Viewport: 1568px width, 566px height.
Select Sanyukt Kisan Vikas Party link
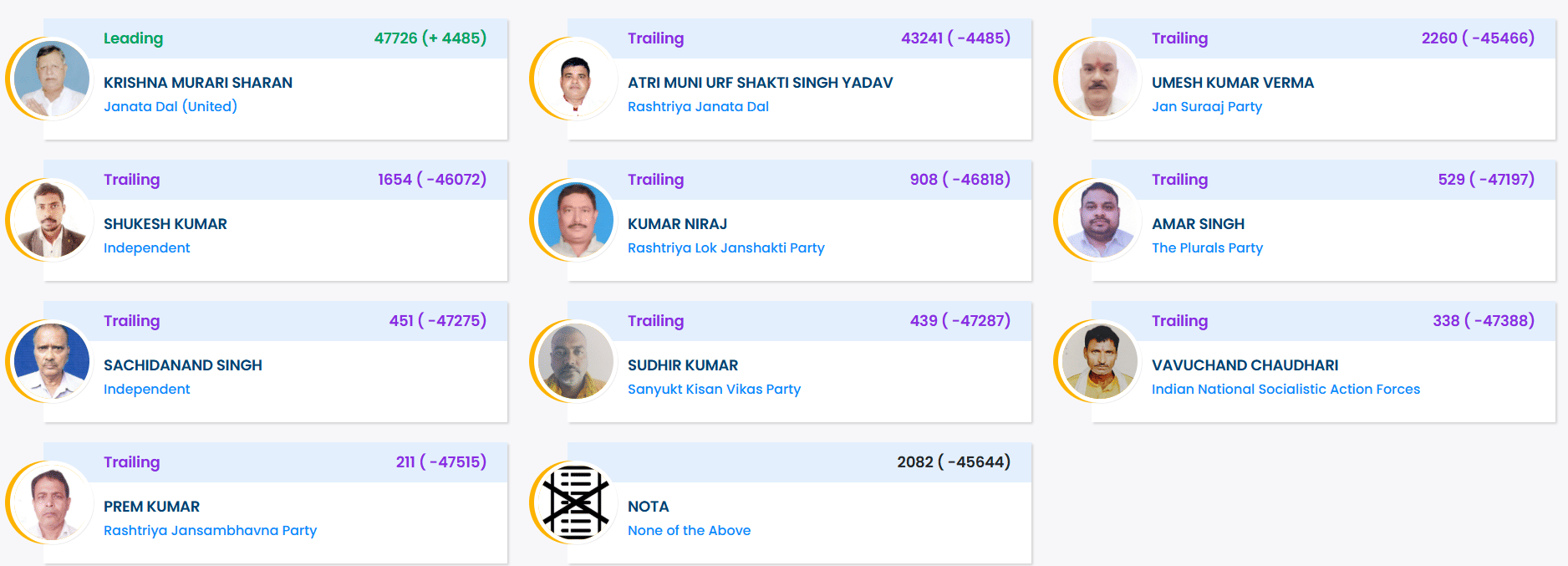click(714, 389)
